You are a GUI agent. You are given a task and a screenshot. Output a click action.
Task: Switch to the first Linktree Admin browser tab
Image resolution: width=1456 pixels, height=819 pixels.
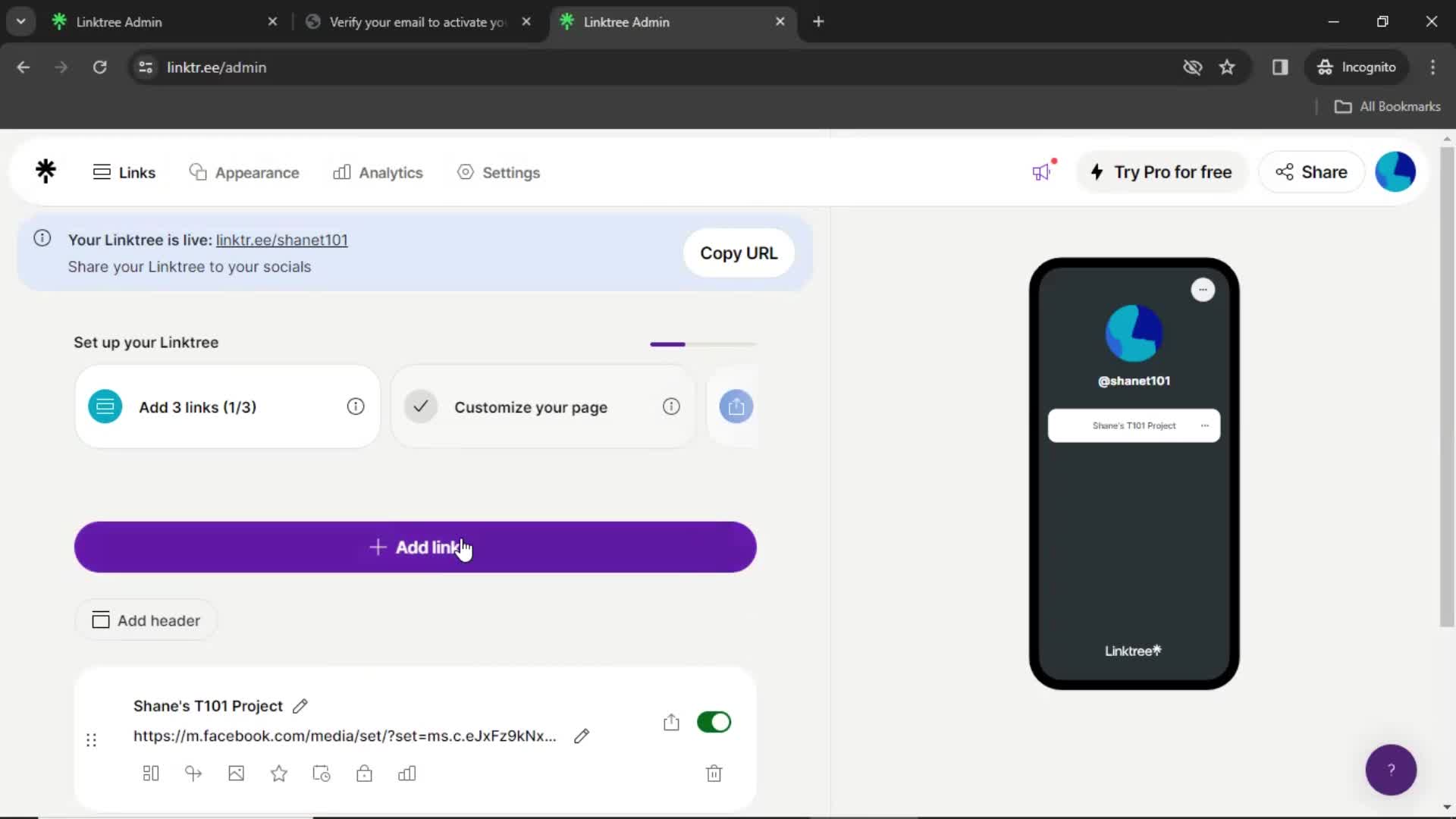pos(163,22)
